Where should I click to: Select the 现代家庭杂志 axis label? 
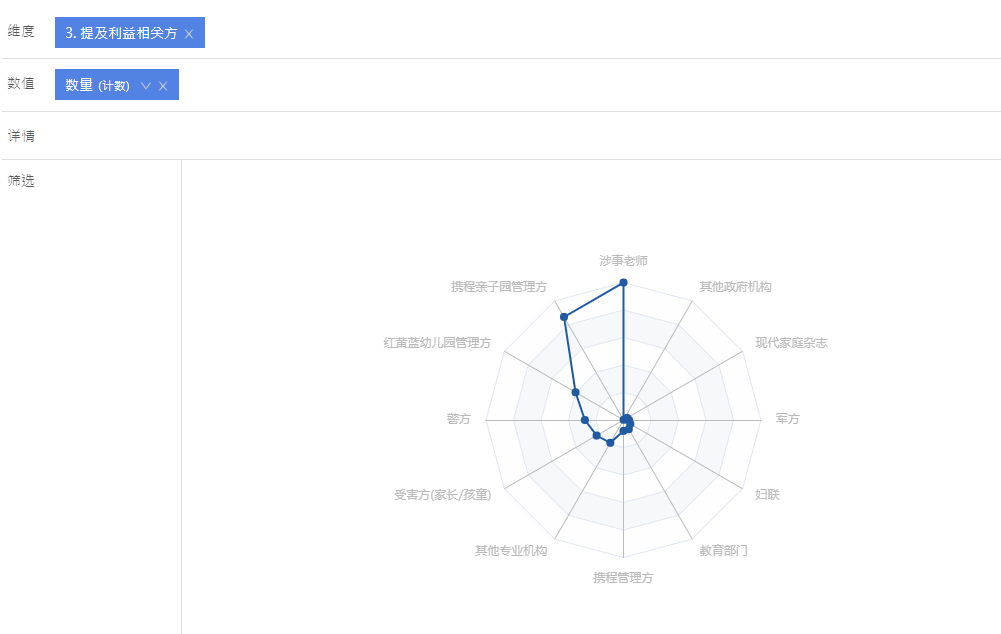[791, 343]
